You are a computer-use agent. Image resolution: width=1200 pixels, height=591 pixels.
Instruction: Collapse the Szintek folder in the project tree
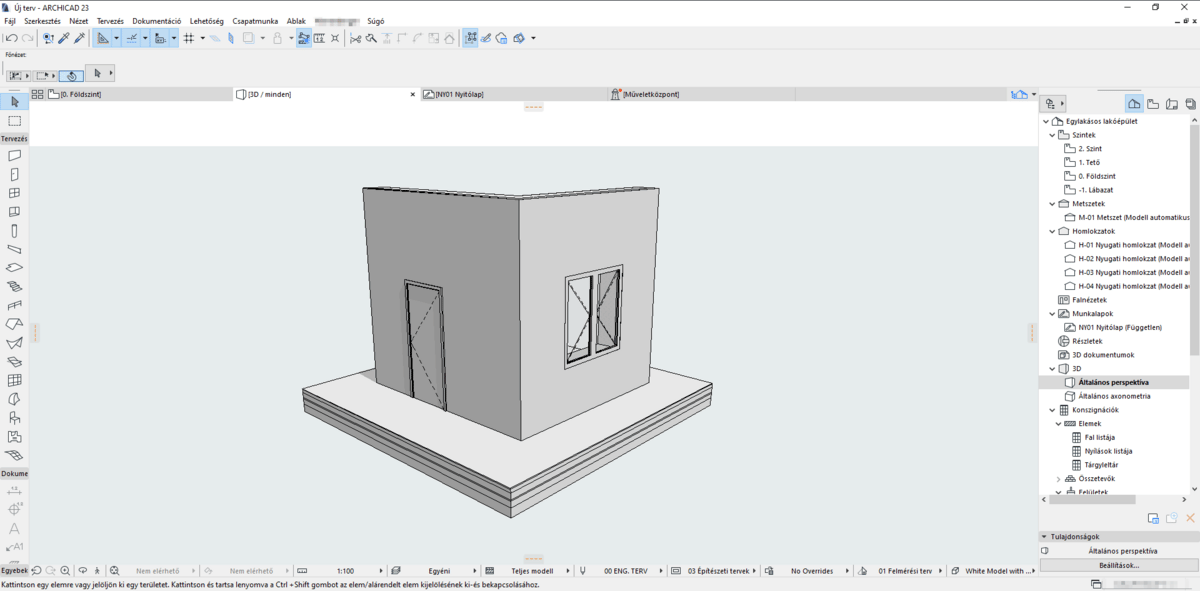tap(1051, 134)
